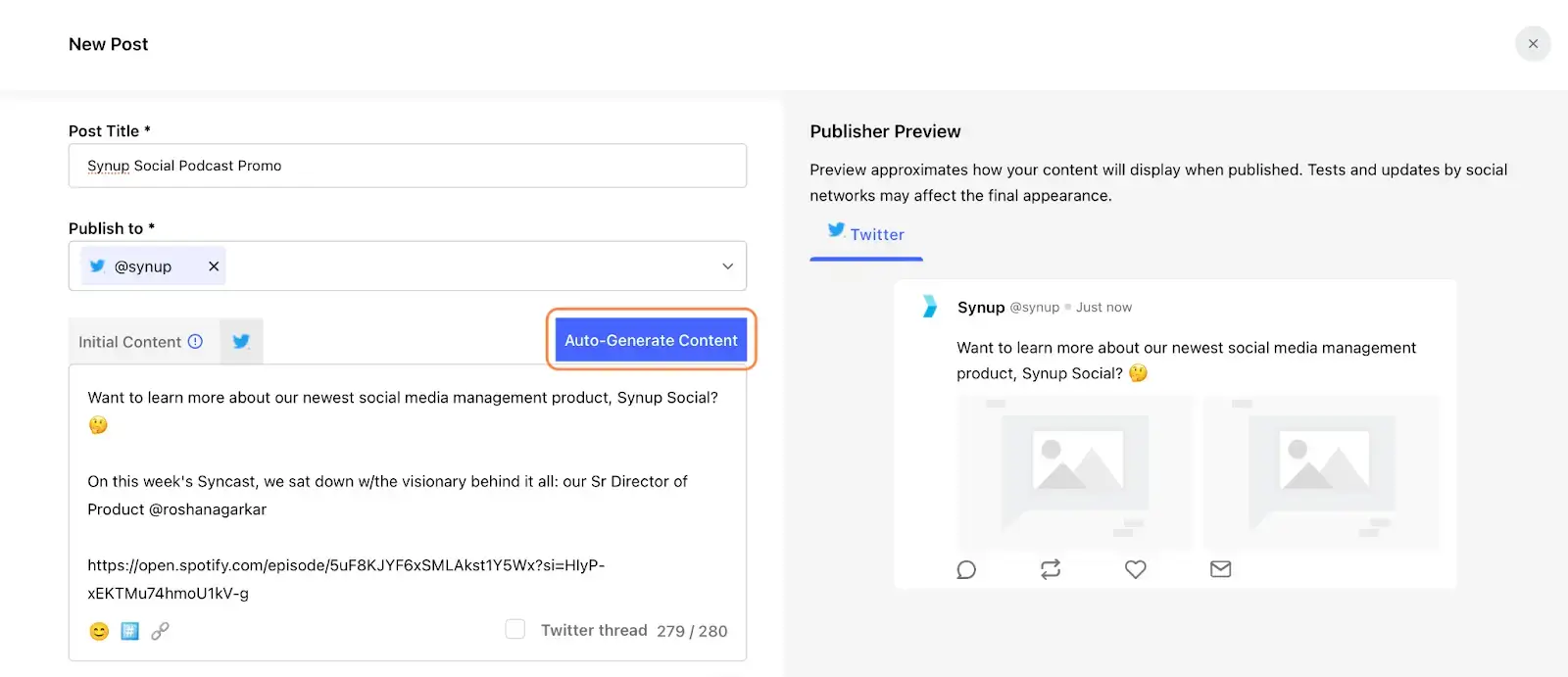Insert a hashtag with the hashtag icon
Screen dimensions: 1568x677
coord(129,631)
